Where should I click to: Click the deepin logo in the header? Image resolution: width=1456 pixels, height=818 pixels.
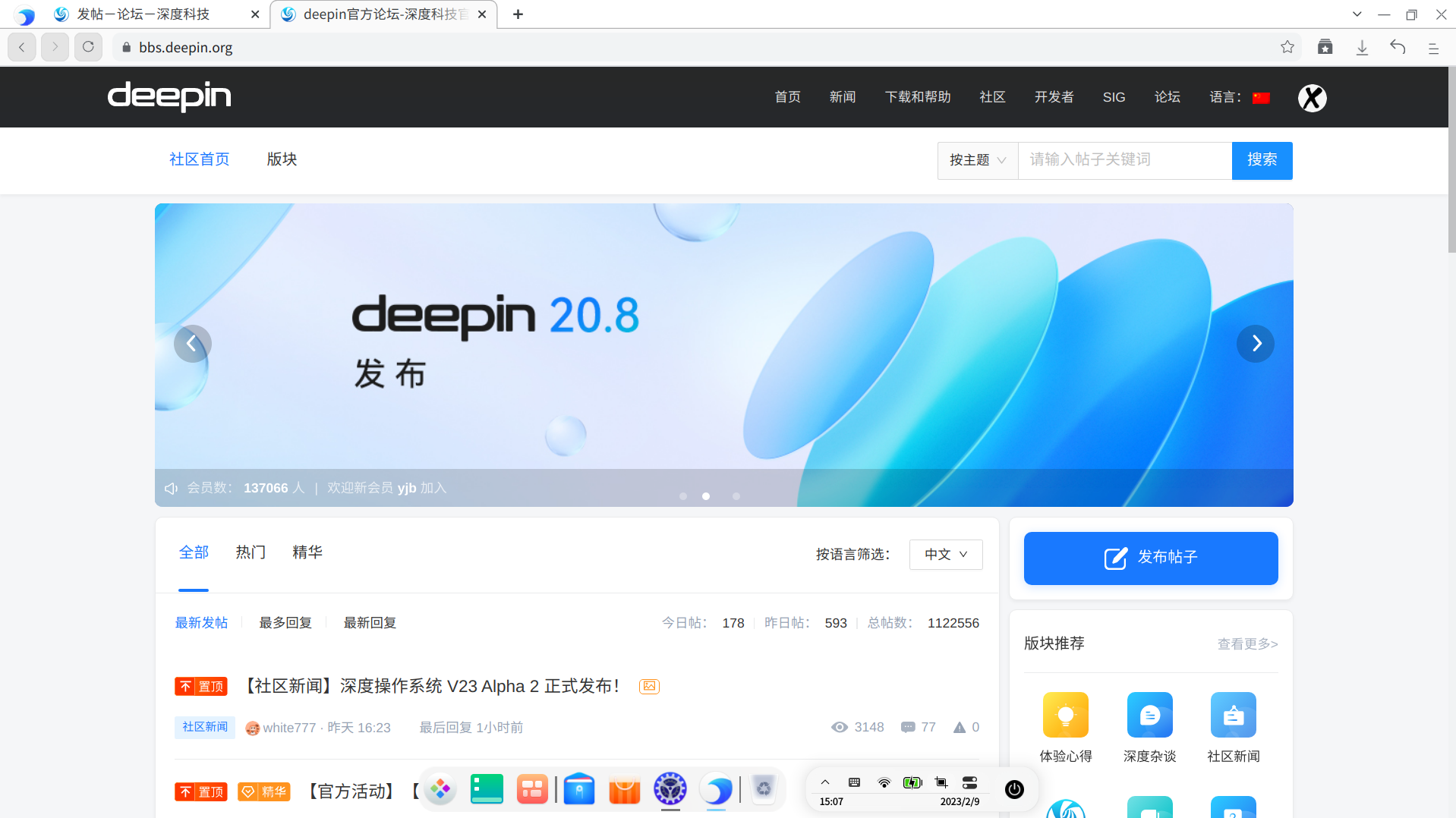click(x=169, y=96)
